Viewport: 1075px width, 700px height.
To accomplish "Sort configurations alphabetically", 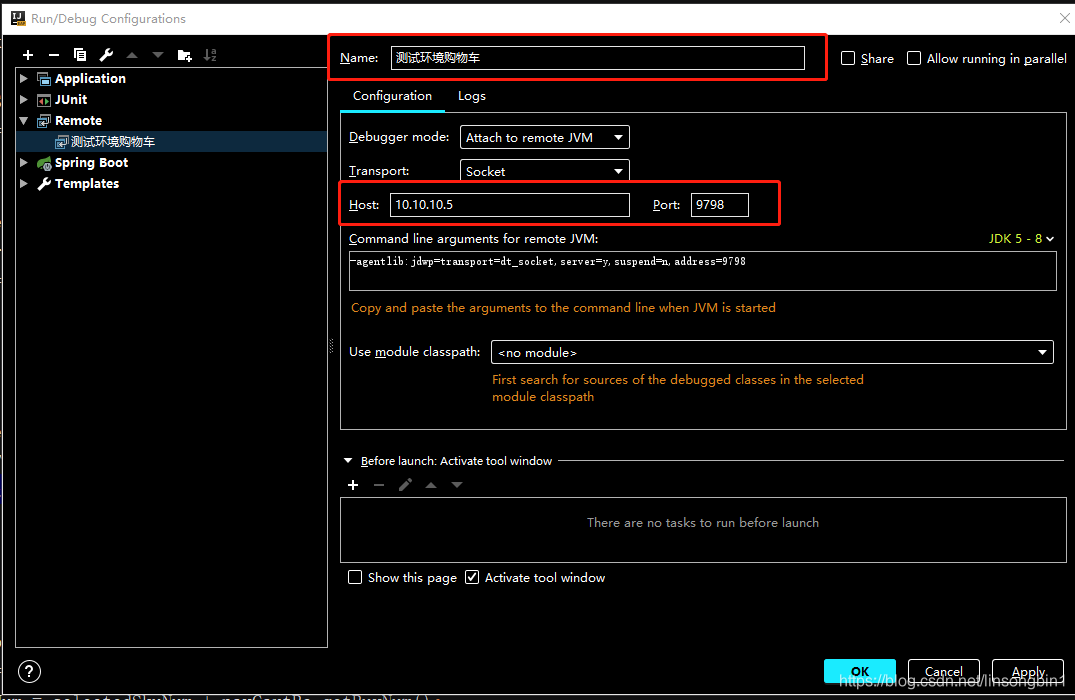I will [x=210, y=55].
